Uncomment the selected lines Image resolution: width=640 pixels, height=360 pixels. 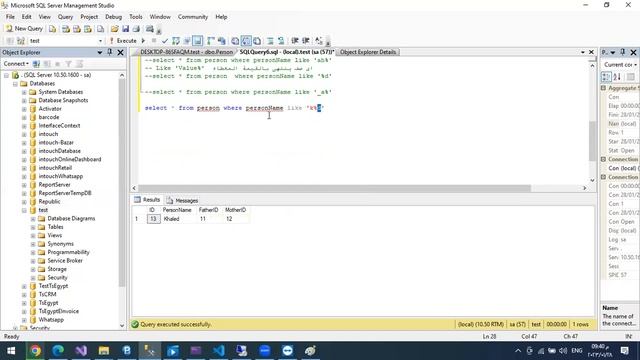click(281, 41)
